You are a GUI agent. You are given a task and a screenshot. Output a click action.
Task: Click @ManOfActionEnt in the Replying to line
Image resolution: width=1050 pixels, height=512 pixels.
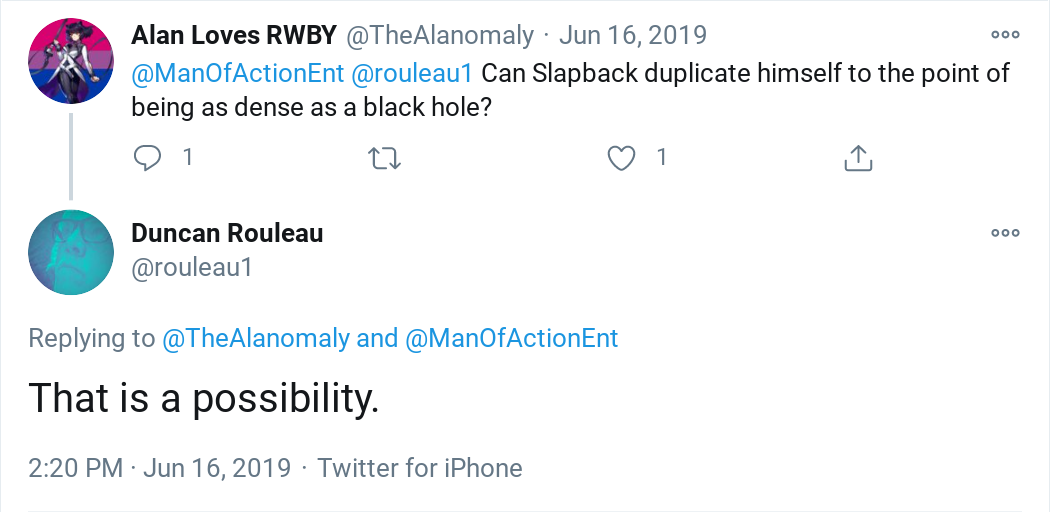pyautogui.click(x=512, y=339)
